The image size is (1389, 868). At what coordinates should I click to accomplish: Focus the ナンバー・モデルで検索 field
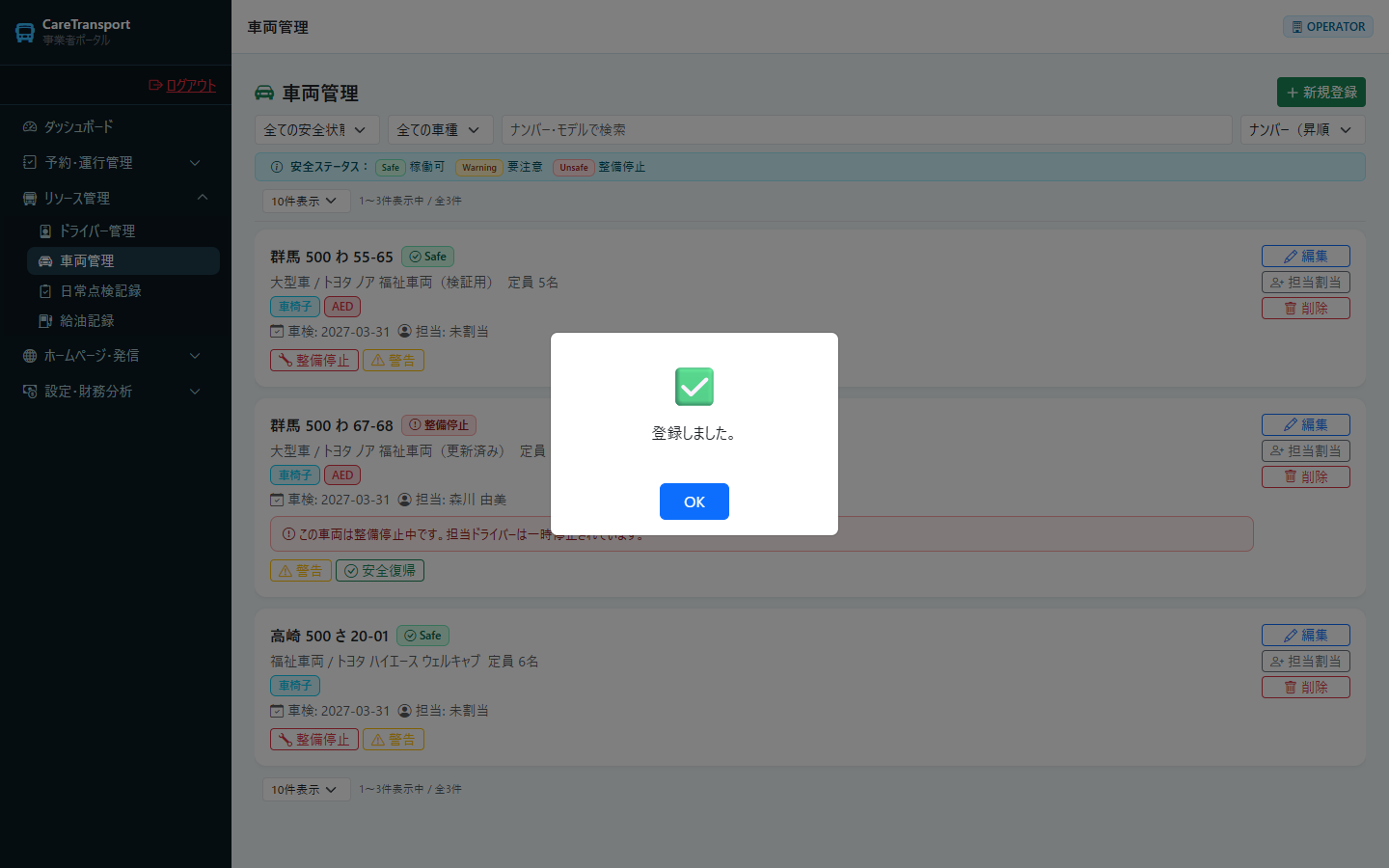867,129
